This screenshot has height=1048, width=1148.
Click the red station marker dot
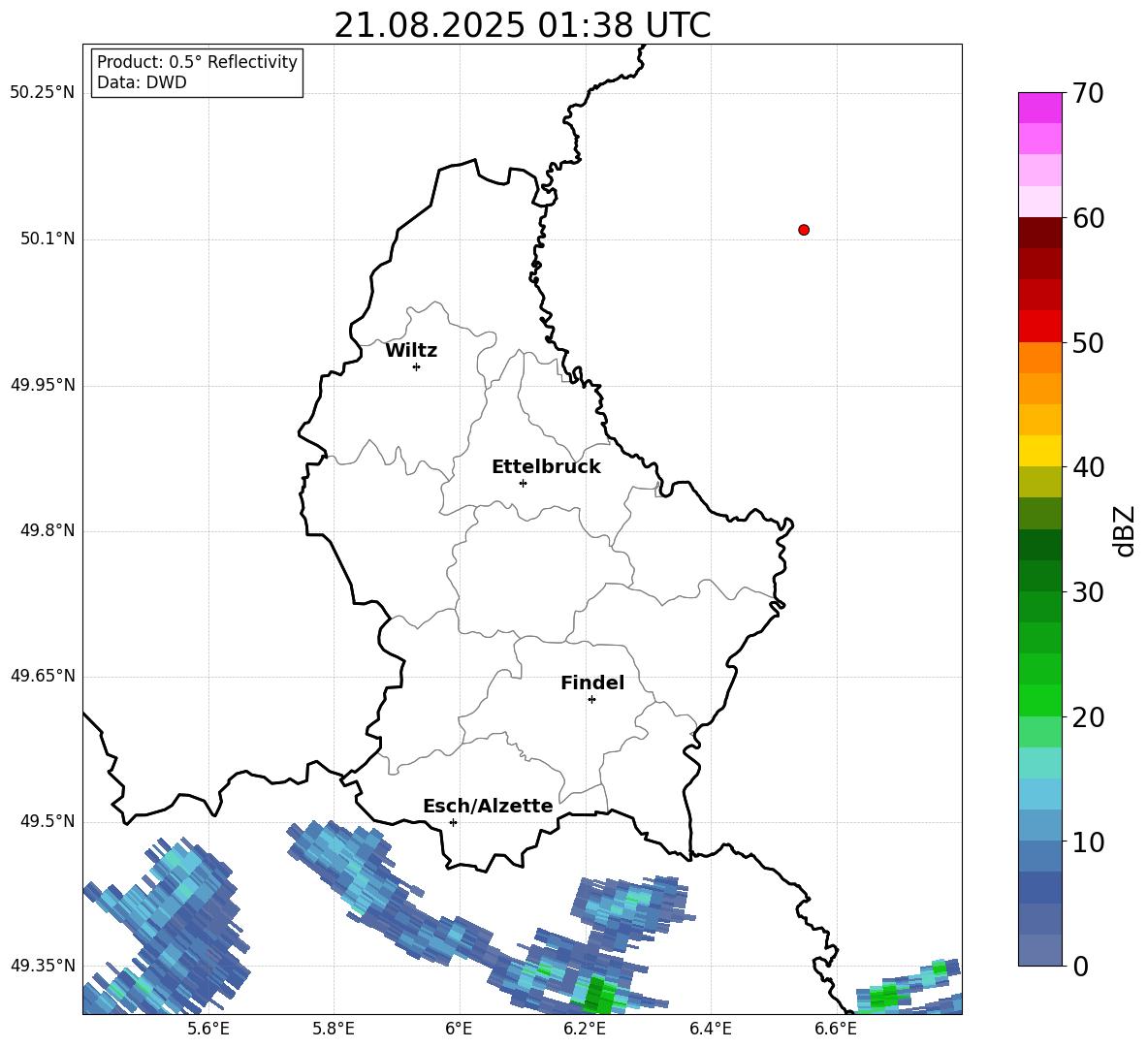(x=803, y=230)
